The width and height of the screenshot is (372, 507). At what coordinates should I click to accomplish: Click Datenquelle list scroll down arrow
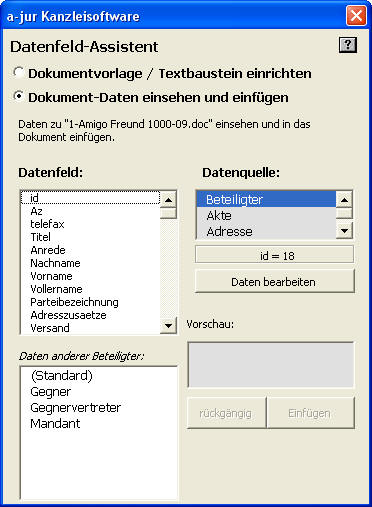(344, 230)
